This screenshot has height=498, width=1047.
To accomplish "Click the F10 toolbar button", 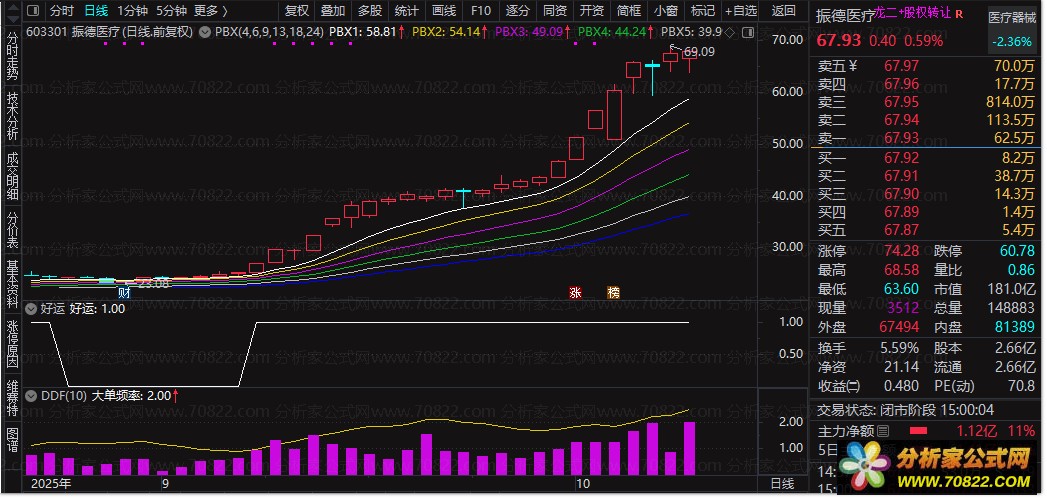I will pyautogui.click(x=480, y=11).
